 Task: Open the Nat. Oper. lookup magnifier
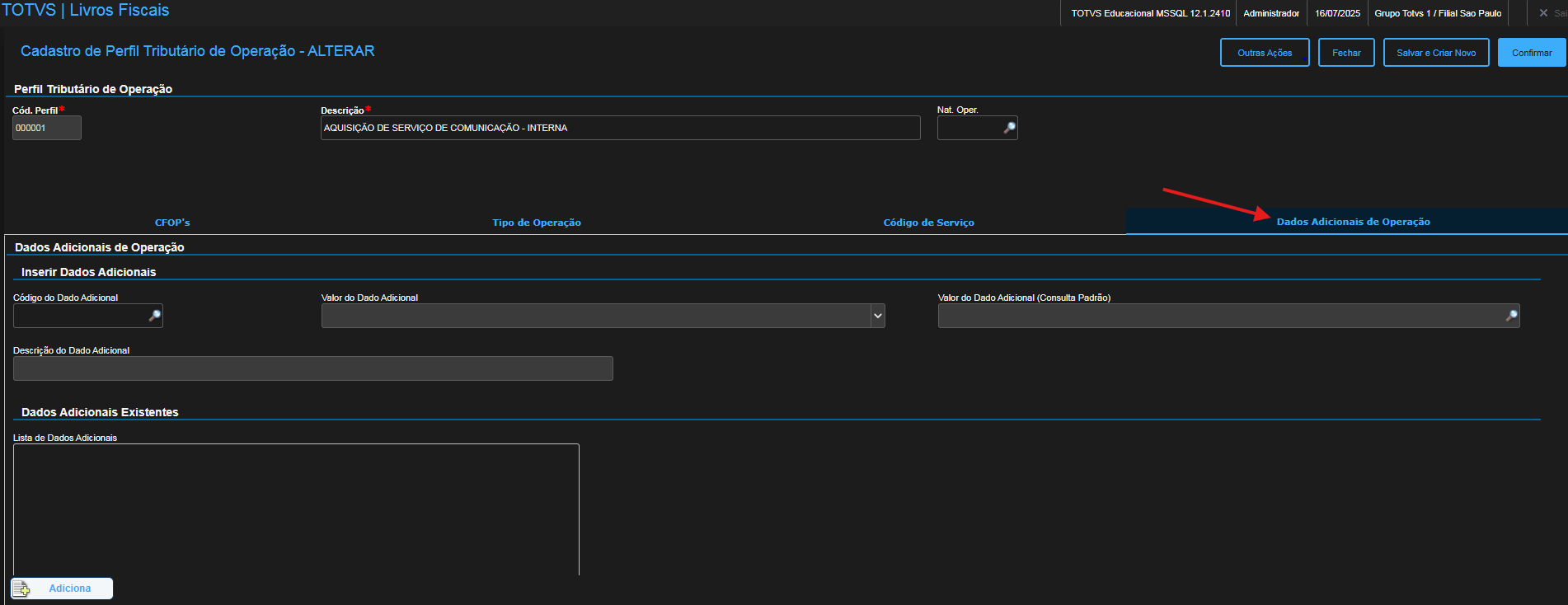(1009, 128)
